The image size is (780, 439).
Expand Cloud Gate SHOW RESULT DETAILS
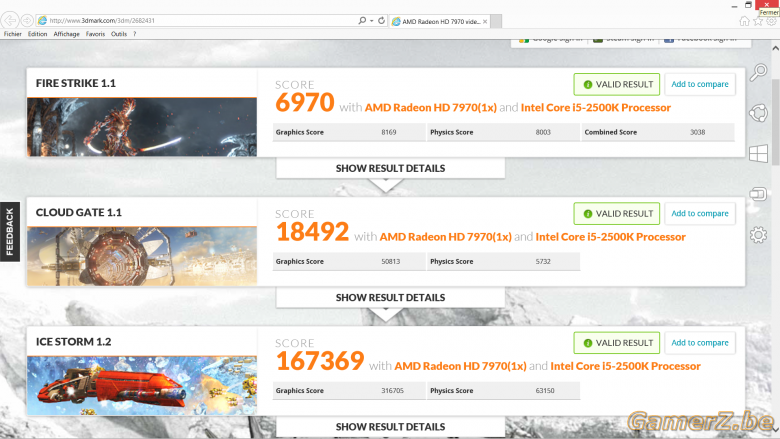390,298
